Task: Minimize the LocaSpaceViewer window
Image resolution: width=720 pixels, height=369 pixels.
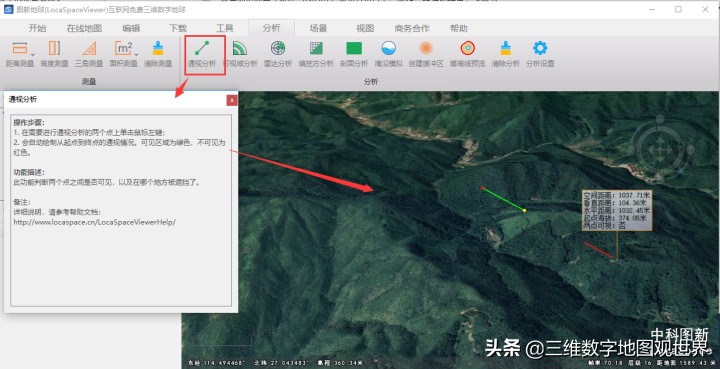Action: click(652, 9)
